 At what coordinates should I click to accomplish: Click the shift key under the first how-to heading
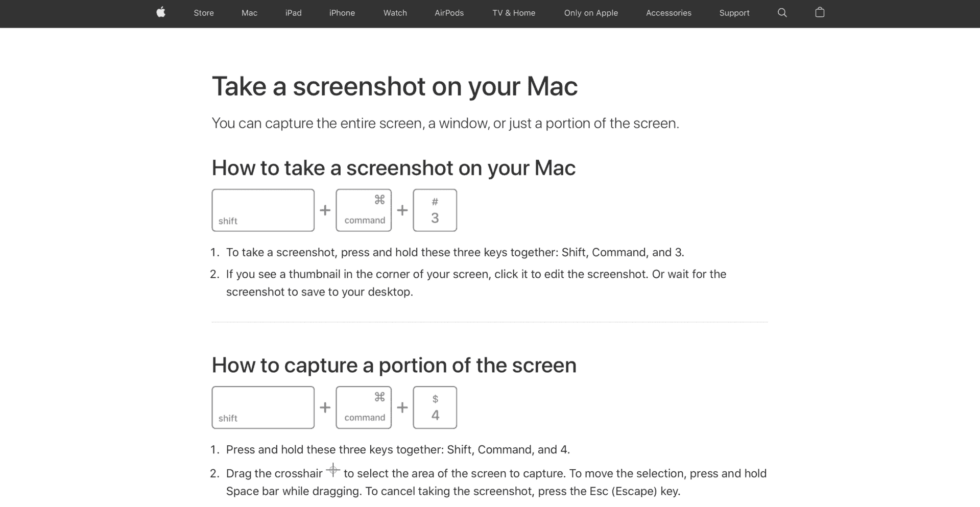[x=263, y=210]
